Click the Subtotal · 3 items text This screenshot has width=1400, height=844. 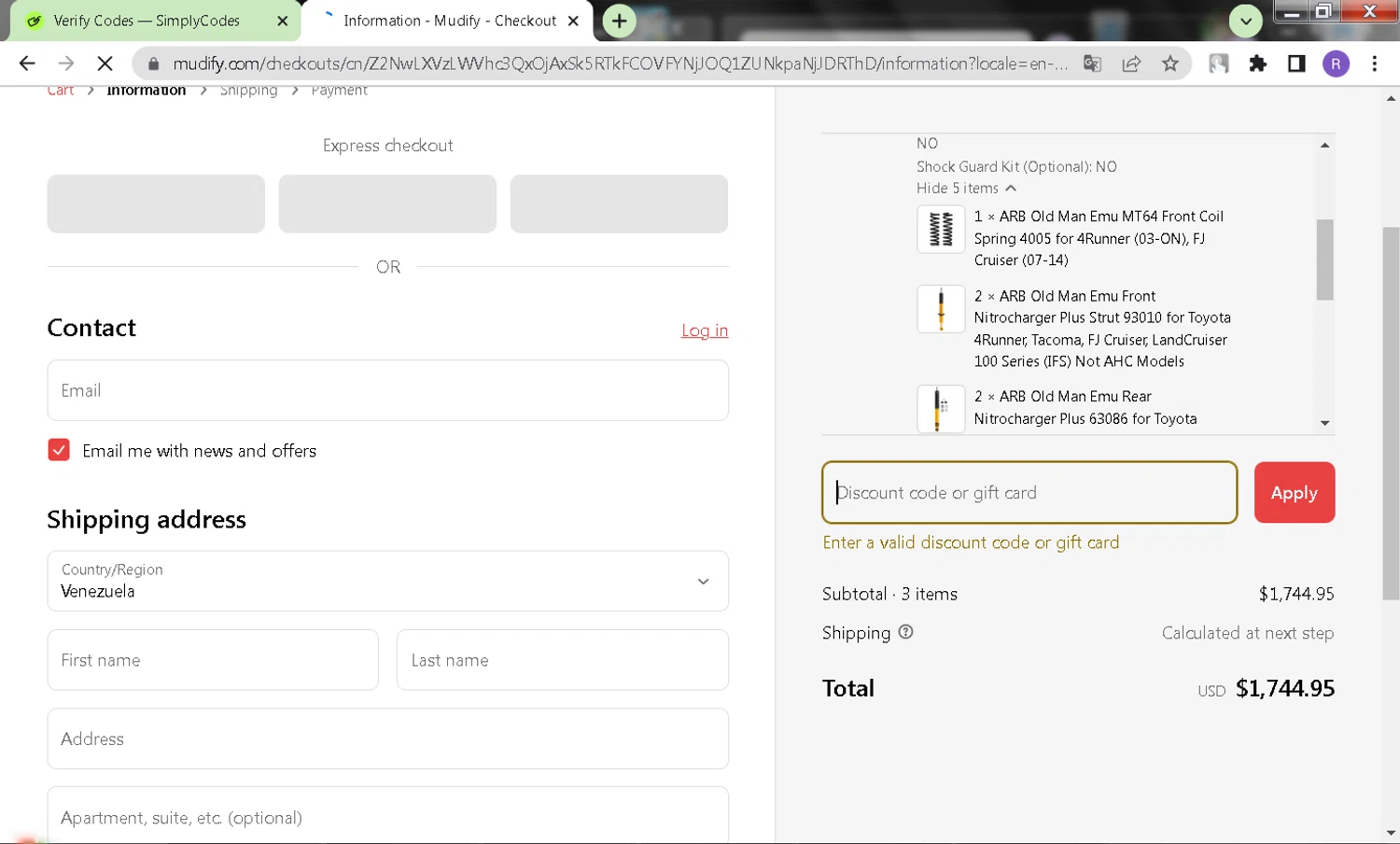coord(889,594)
